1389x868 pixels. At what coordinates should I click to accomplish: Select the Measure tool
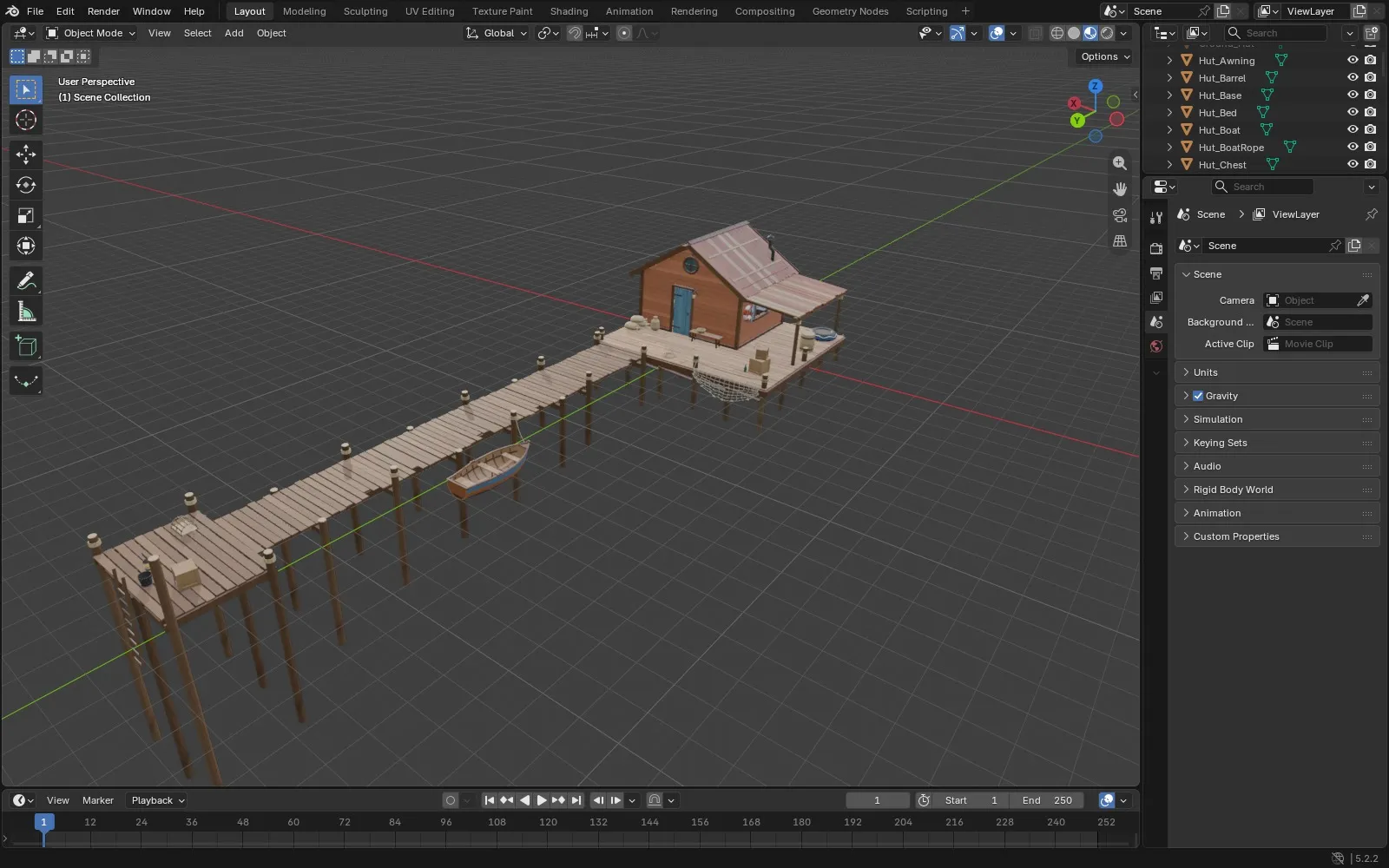pos(26,312)
